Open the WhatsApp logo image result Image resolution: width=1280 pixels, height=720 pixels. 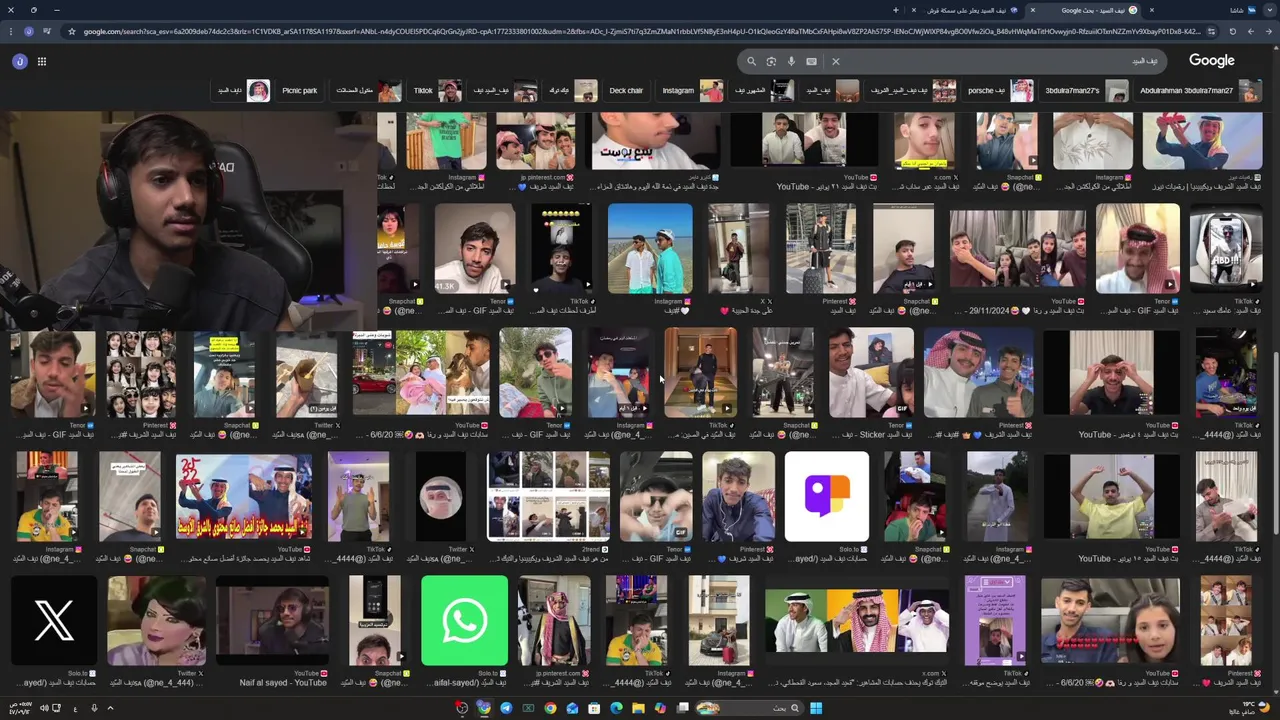click(464, 621)
